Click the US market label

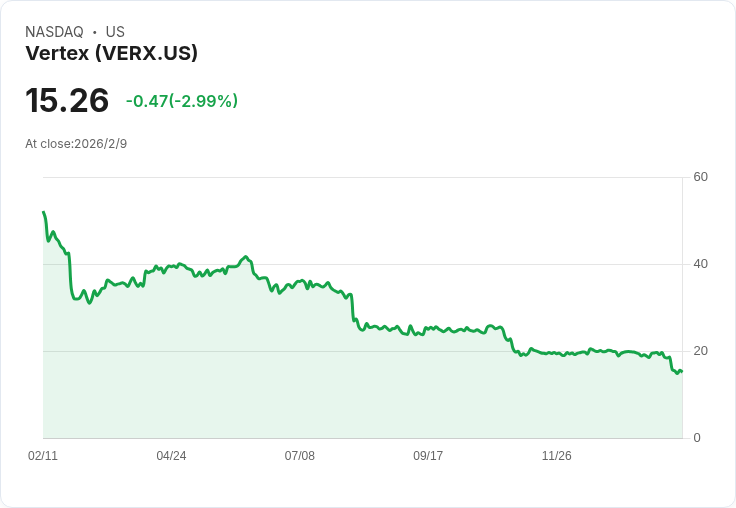[115, 31]
